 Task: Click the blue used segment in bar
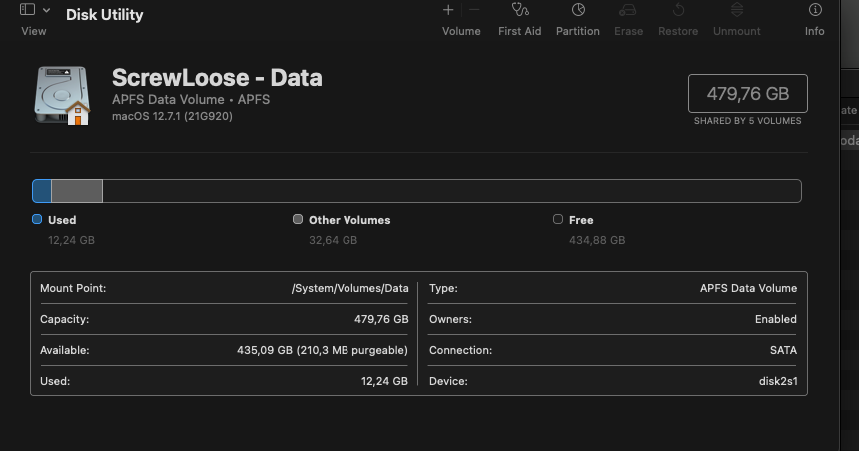tap(42, 191)
